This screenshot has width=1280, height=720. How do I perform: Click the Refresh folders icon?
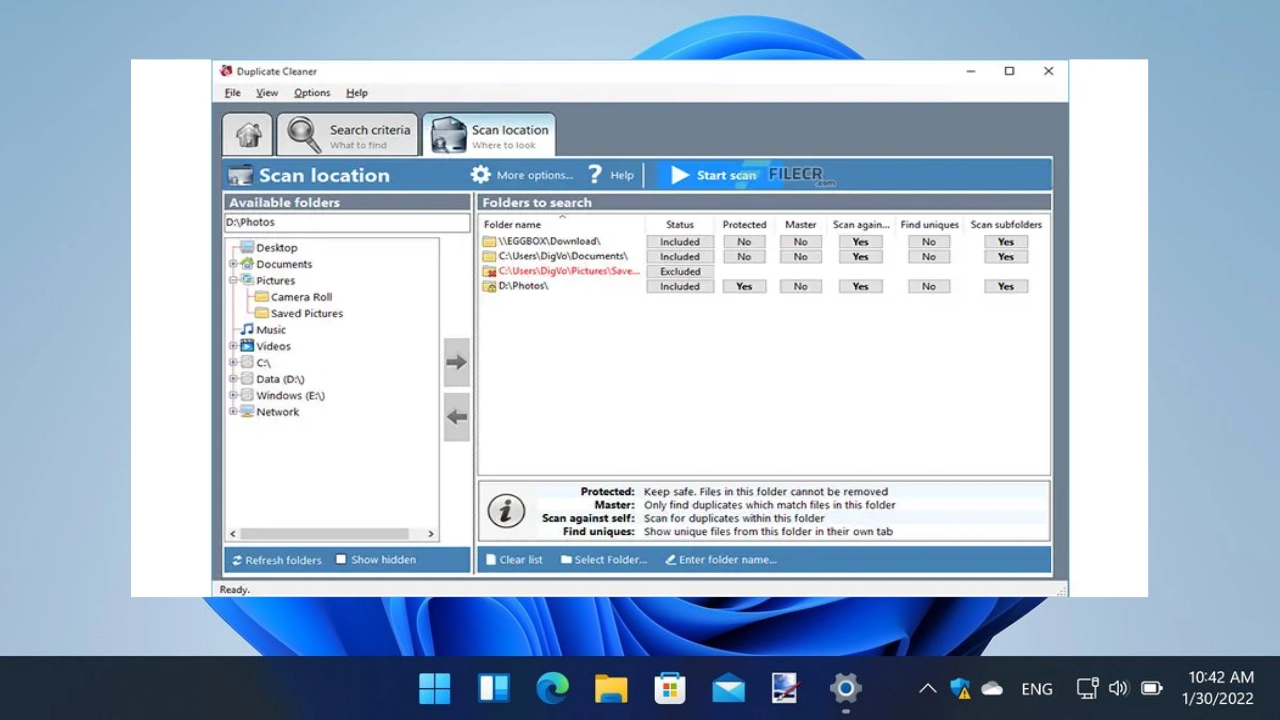point(237,560)
